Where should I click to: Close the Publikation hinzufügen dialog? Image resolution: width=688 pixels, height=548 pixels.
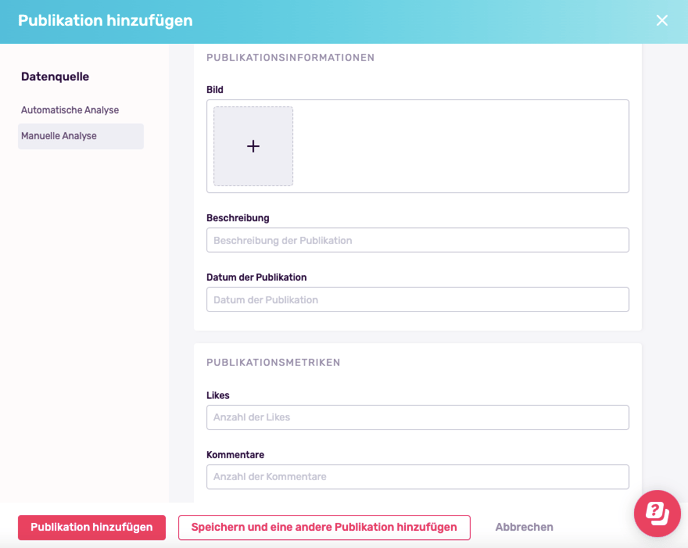pyautogui.click(x=662, y=21)
